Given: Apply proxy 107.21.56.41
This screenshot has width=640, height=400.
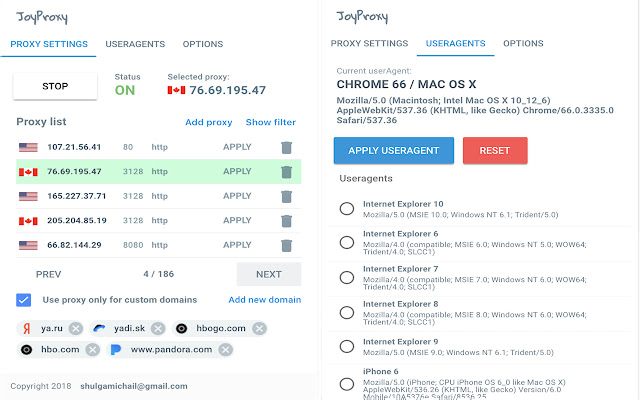Looking at the screenshot, I should coord(237,147).
